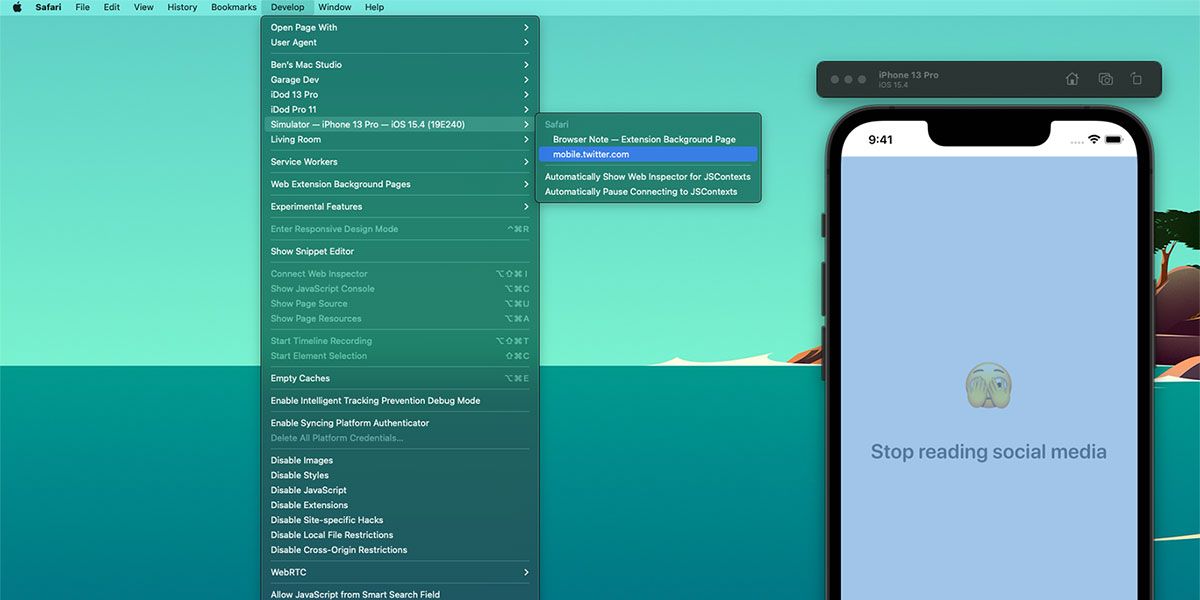This screenshot has width=1200, height=600.
Task: Click the Wi-Fi icon in iPhone status bar
Action: pos(1094,139)
